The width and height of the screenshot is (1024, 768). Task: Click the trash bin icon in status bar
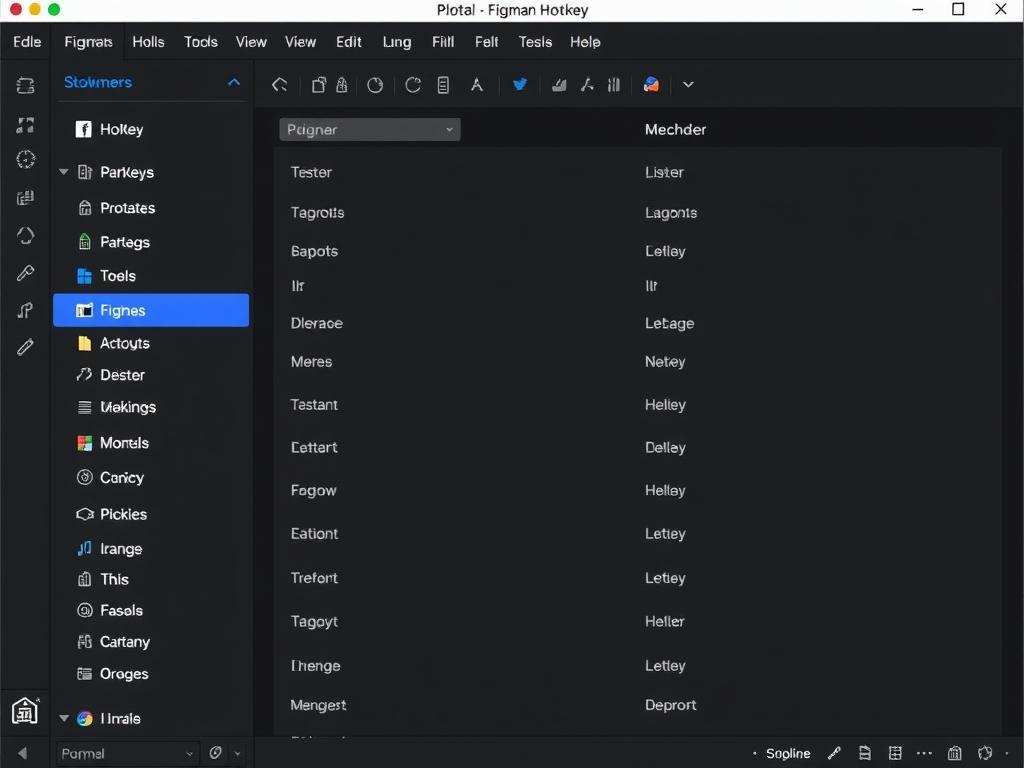[954, 754]
